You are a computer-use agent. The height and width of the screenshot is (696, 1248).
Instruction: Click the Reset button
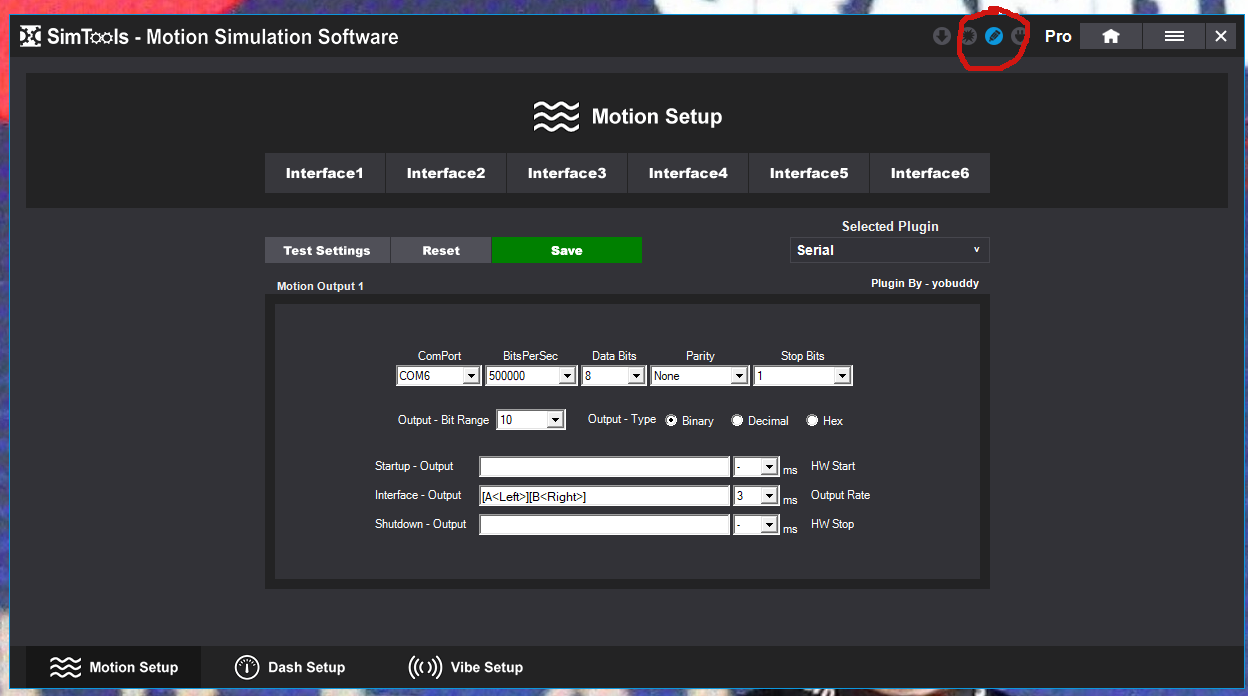441,251
